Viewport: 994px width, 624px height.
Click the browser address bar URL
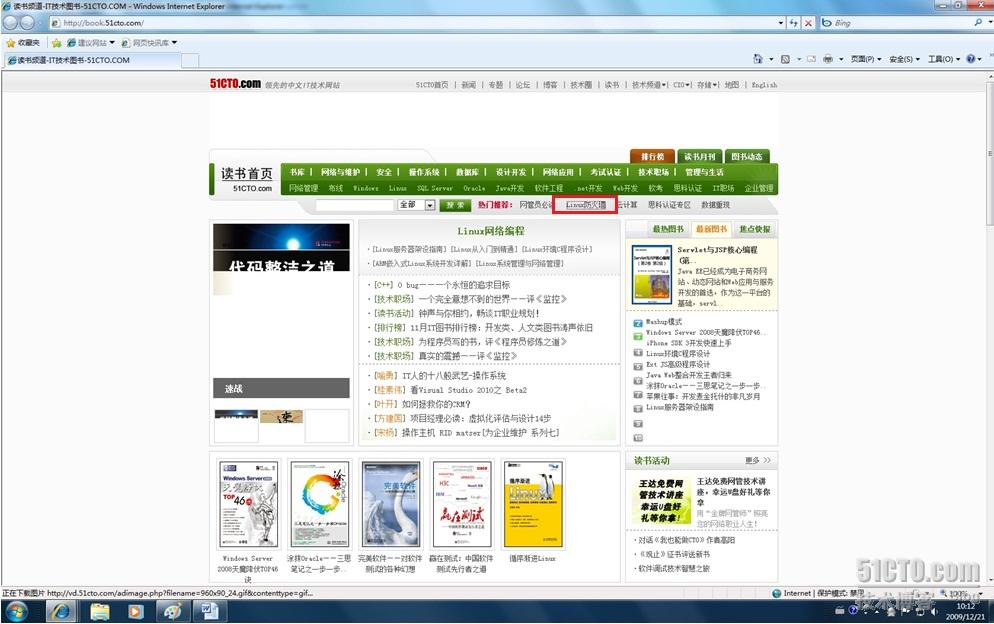[x=103, y=23]
